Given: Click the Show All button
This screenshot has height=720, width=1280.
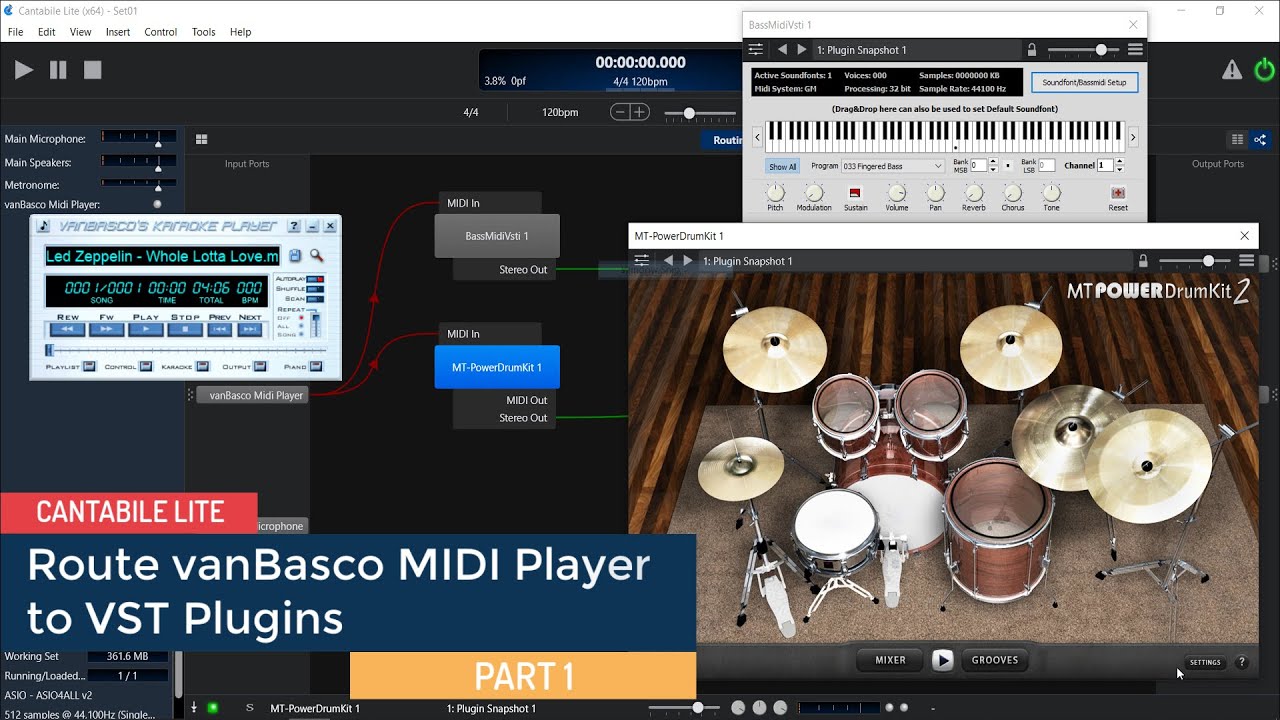Looking at the screenshot, I should click(x=783, y=166).
